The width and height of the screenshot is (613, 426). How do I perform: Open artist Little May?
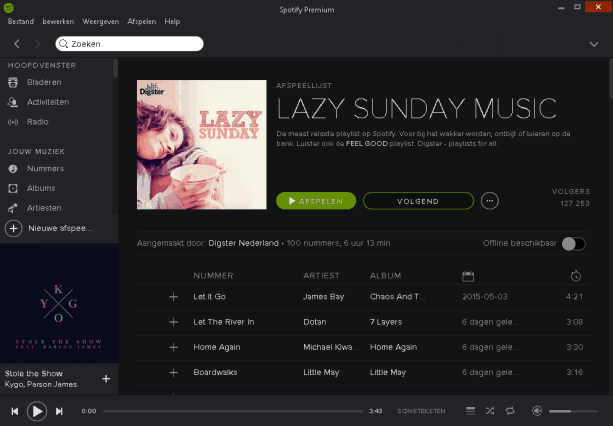[x=321, y=372]
